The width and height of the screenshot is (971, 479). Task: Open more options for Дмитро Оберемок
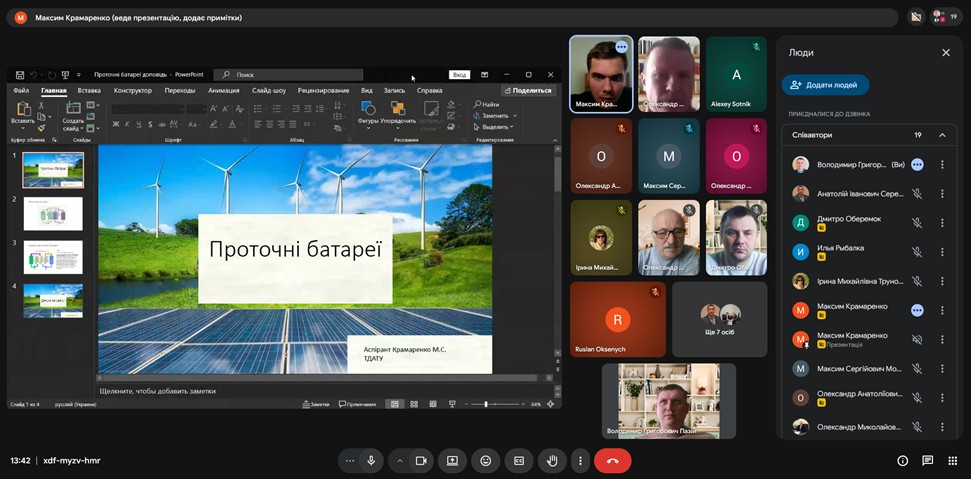click(942, 223)
